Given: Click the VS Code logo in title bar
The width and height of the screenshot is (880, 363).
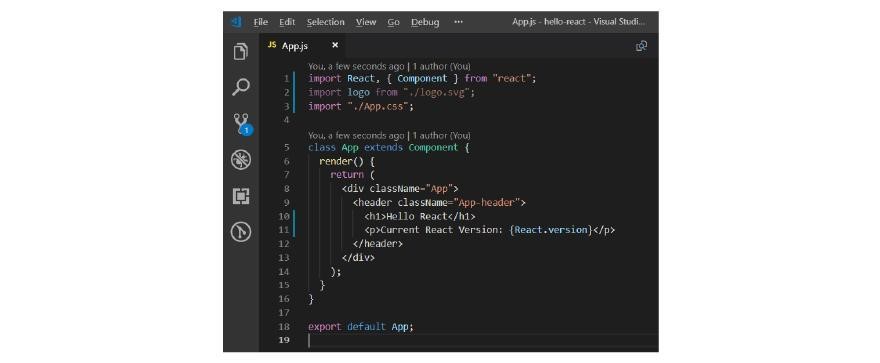Looking at the screenshot, I should pyautogui.click(x=236, y=22).
